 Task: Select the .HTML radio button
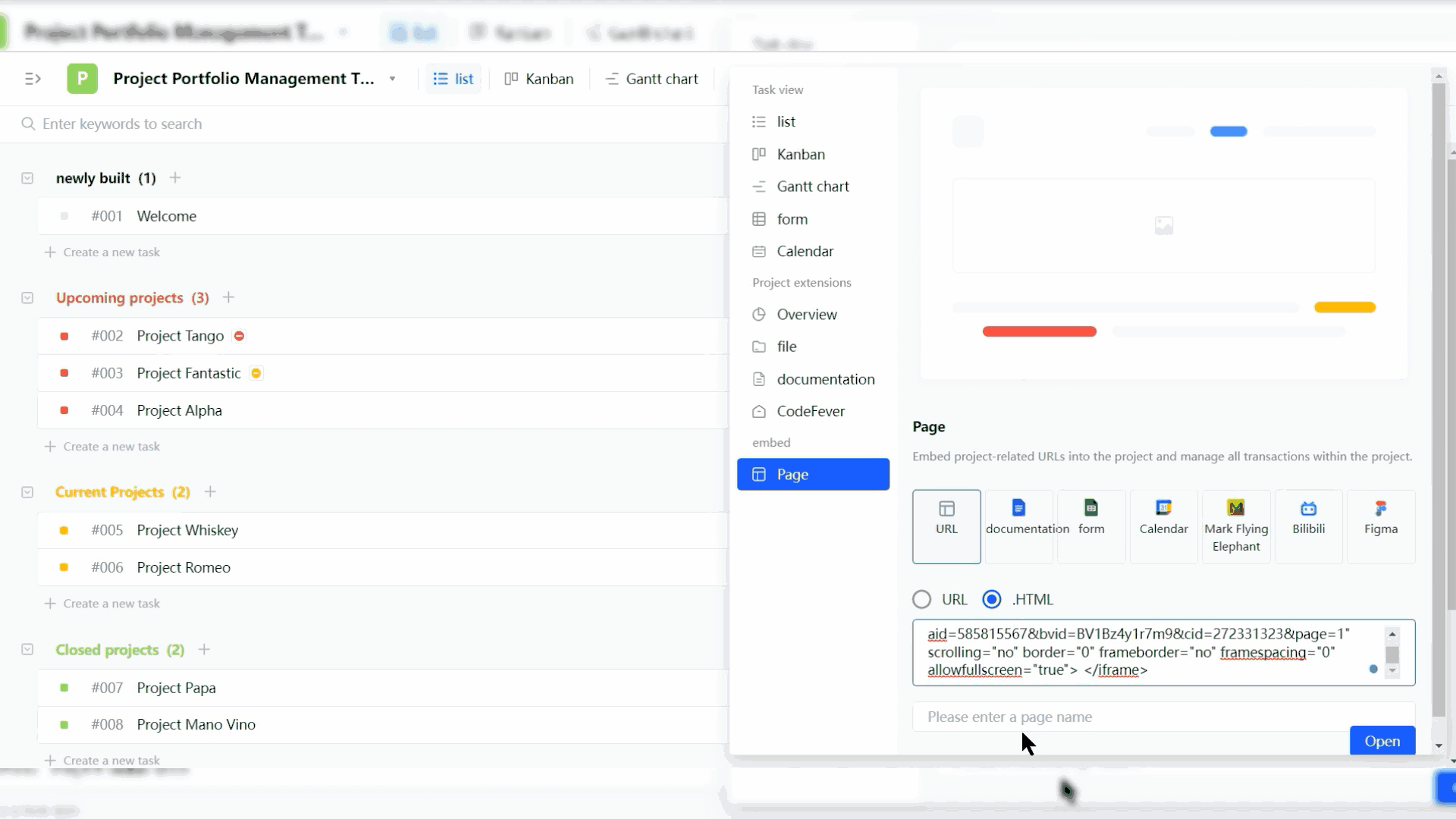[992, 598]
